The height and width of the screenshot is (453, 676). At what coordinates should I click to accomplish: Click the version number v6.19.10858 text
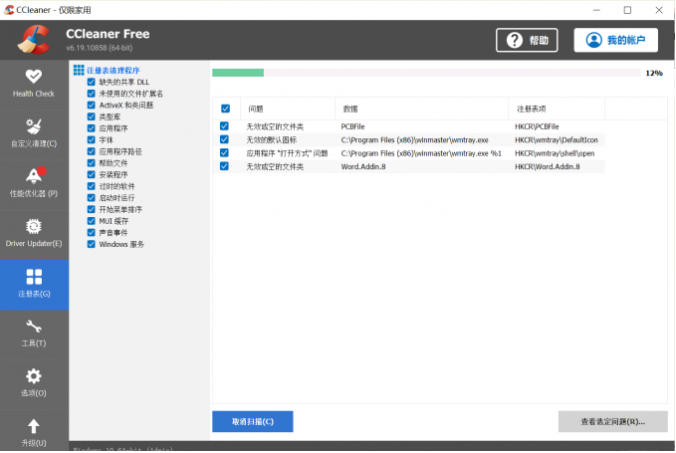[x=99, y=48]
